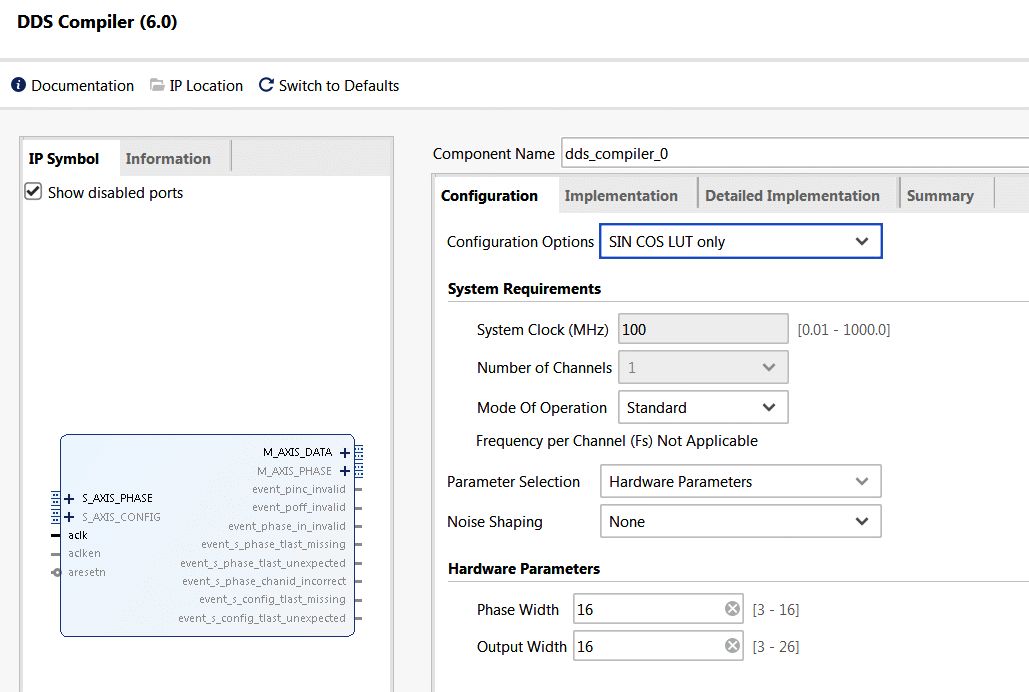This screenshot has height=692, width=1029.
Task: Switch to the Information tab
Action: (168, 159)
